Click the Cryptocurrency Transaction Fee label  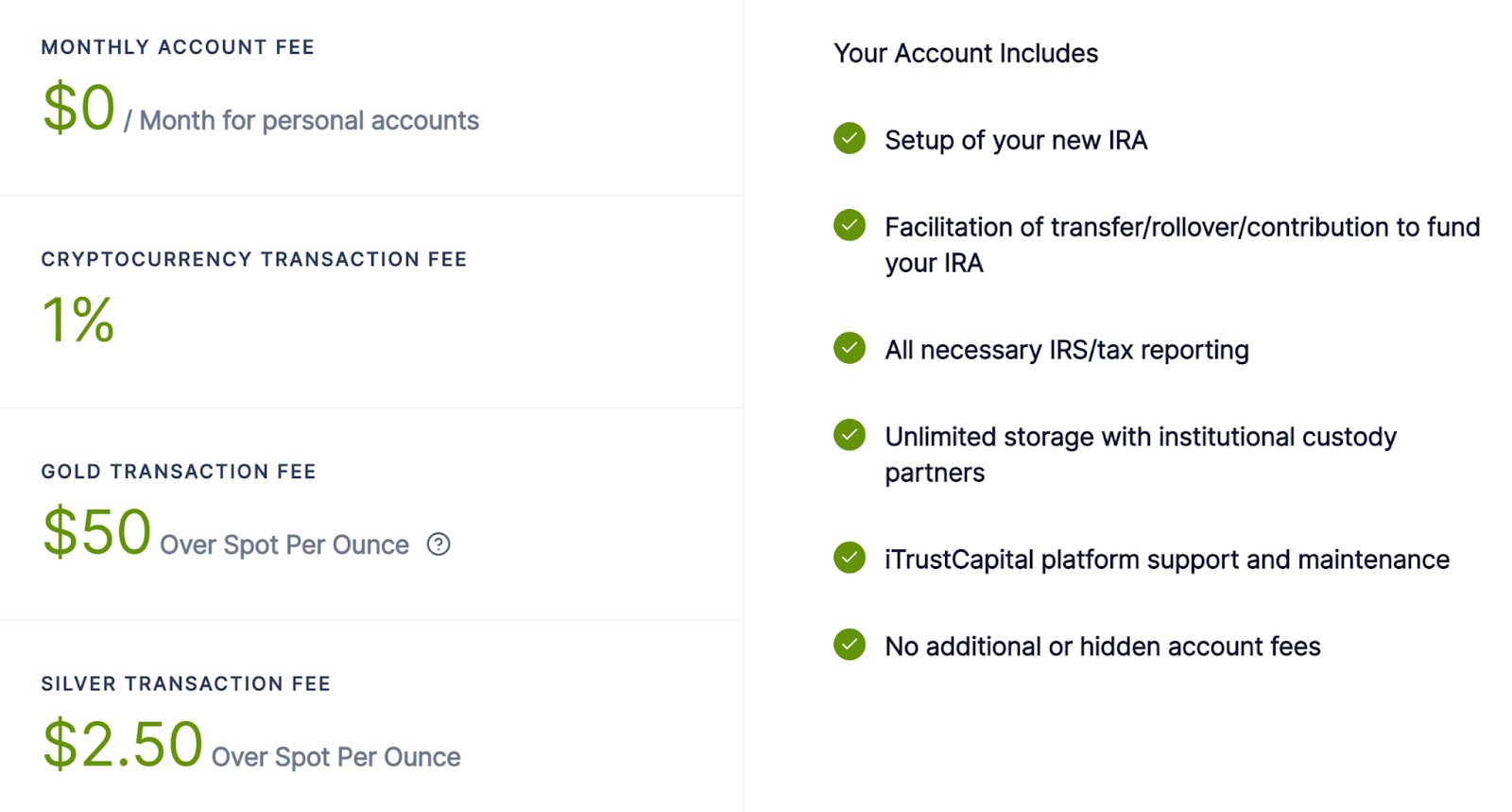pos(254,259)
